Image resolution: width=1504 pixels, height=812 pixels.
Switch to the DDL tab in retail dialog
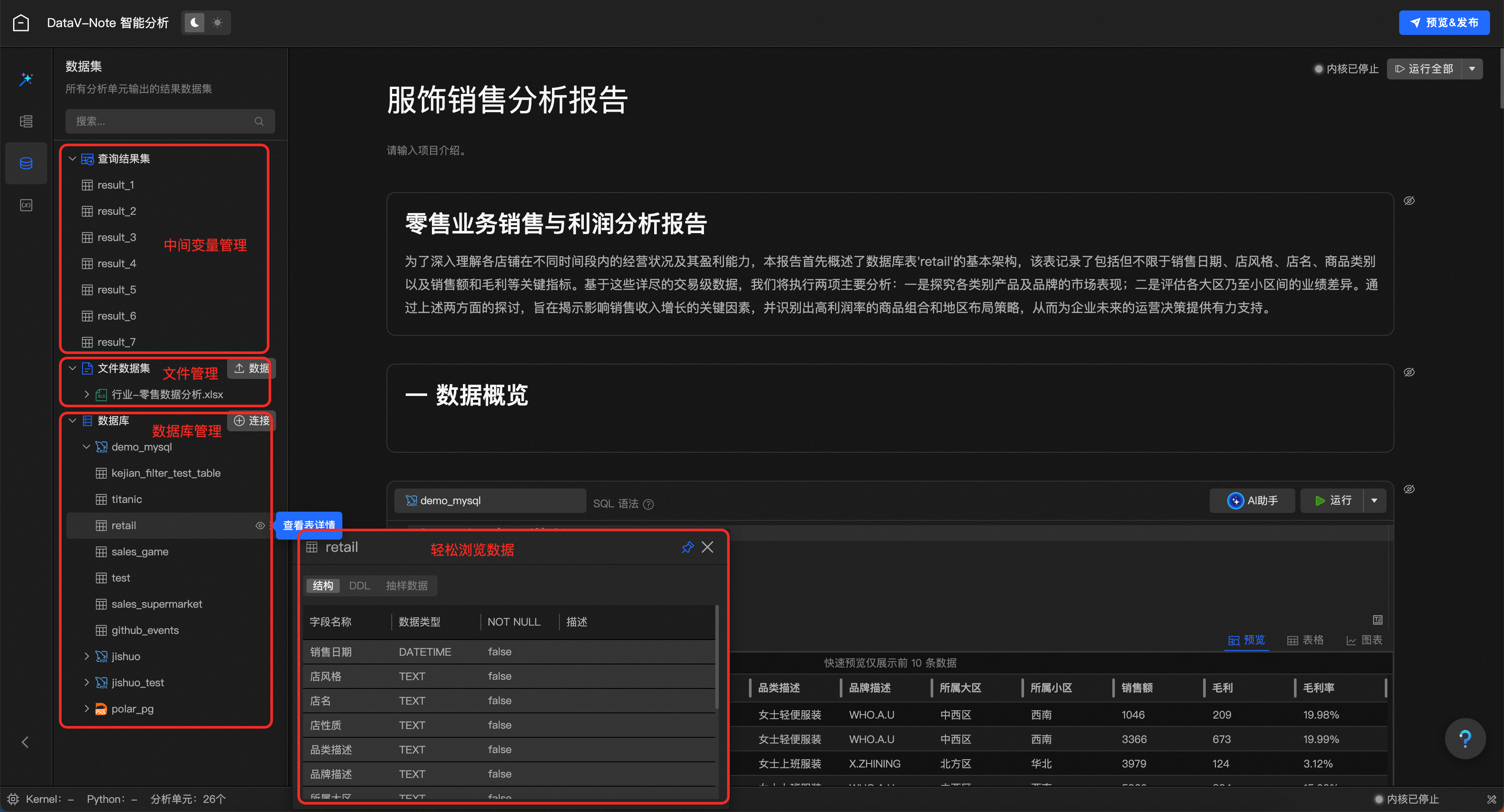(359, 585)
